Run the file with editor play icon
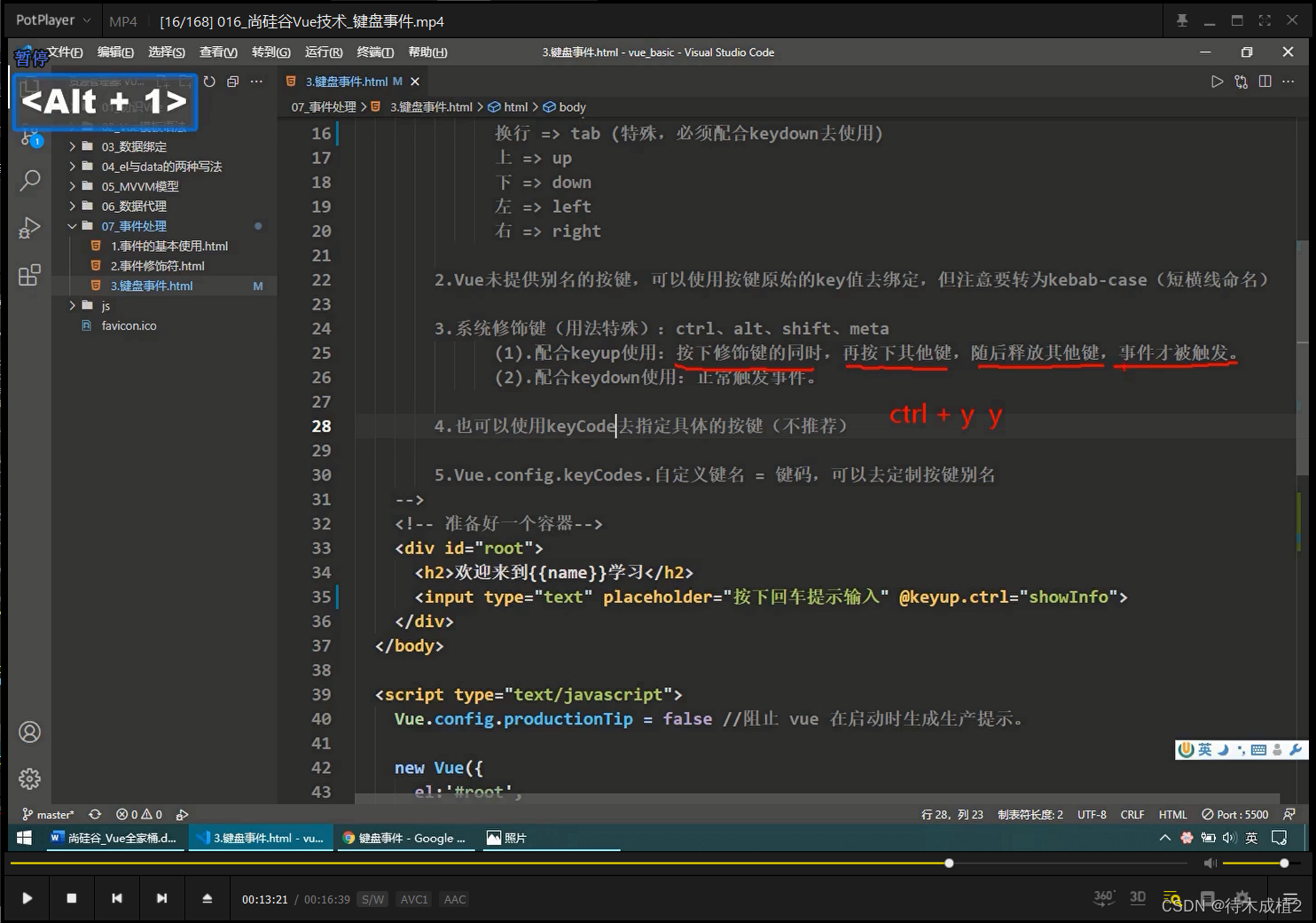Viewport: 1316px width, 923px height. point(1217,82)
